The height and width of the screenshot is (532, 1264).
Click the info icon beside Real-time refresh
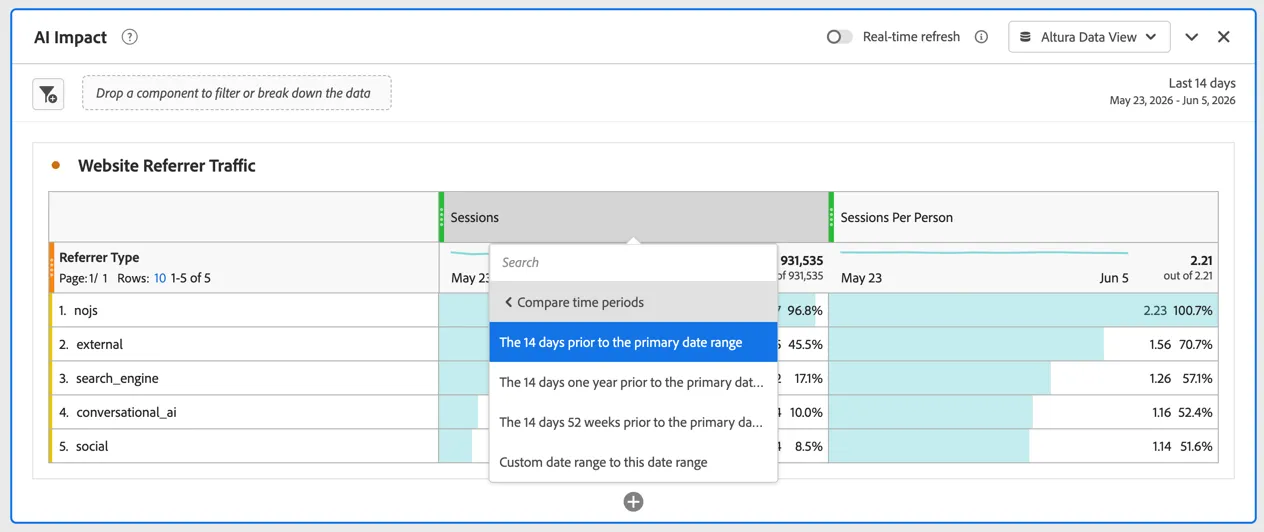pyautogui.click(x=981, y=37)
